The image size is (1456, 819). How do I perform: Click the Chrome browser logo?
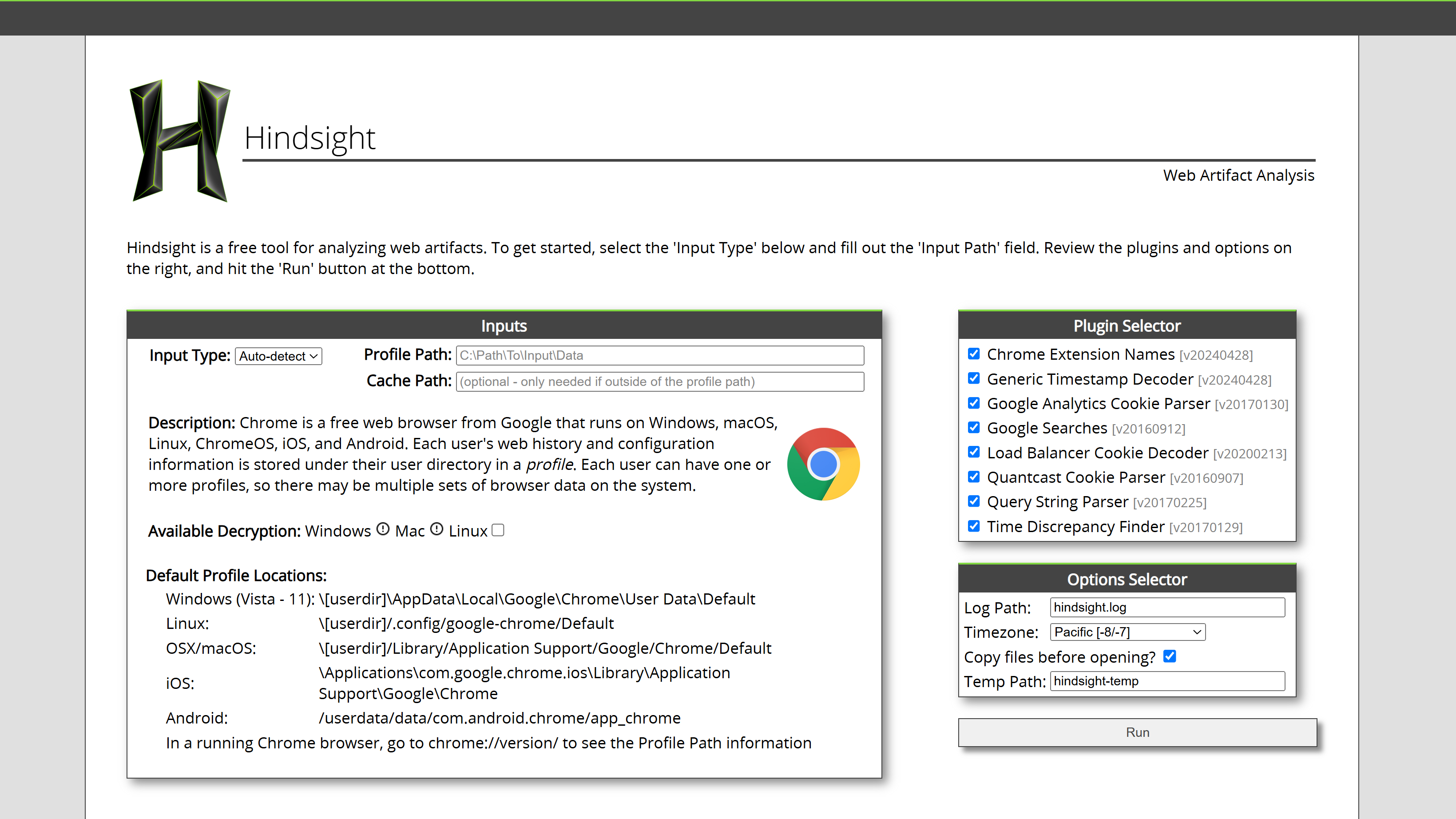click(823, 464)
